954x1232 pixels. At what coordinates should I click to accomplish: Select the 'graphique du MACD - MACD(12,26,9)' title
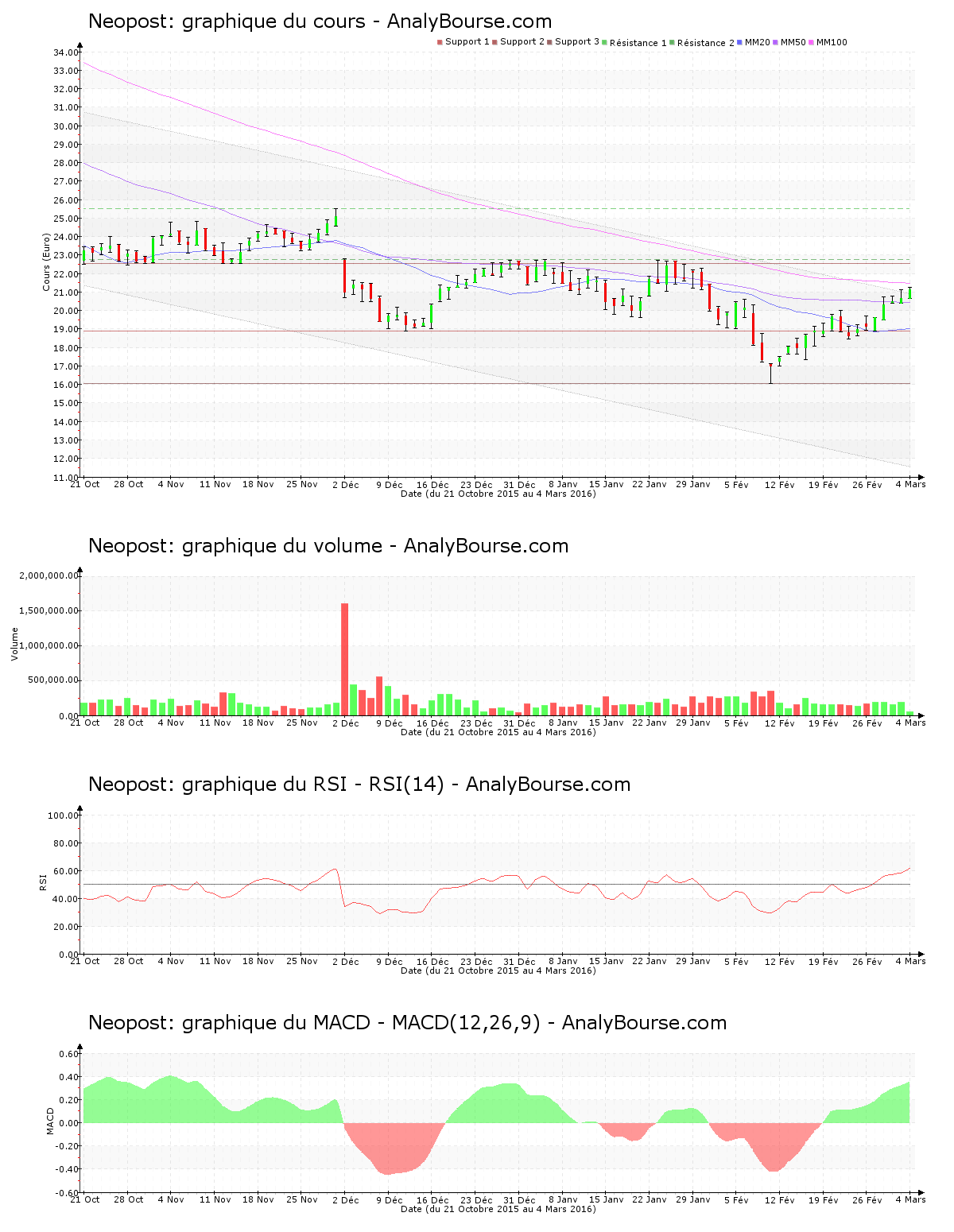pyautogui.click(x=407, y=1023)
